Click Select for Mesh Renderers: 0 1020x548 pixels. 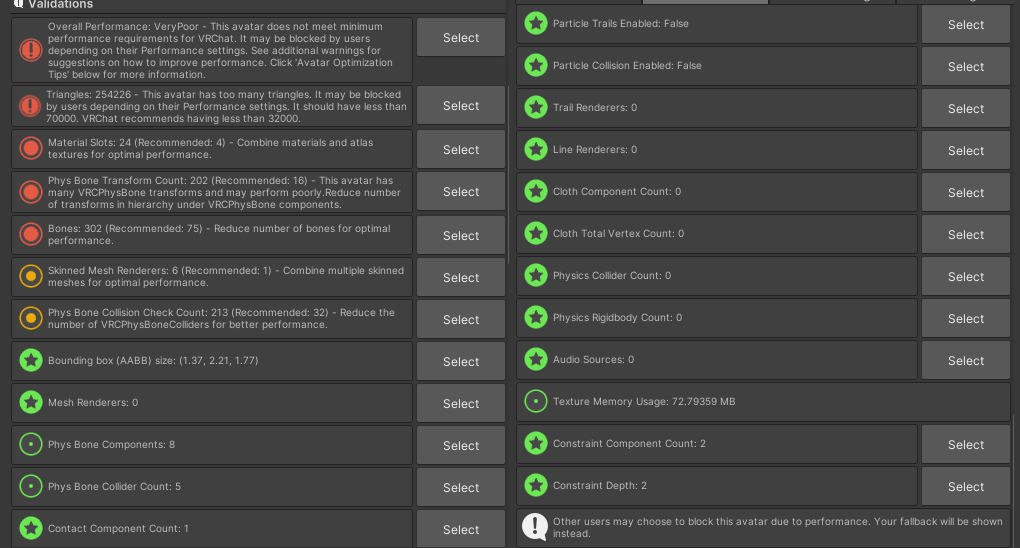461,403
